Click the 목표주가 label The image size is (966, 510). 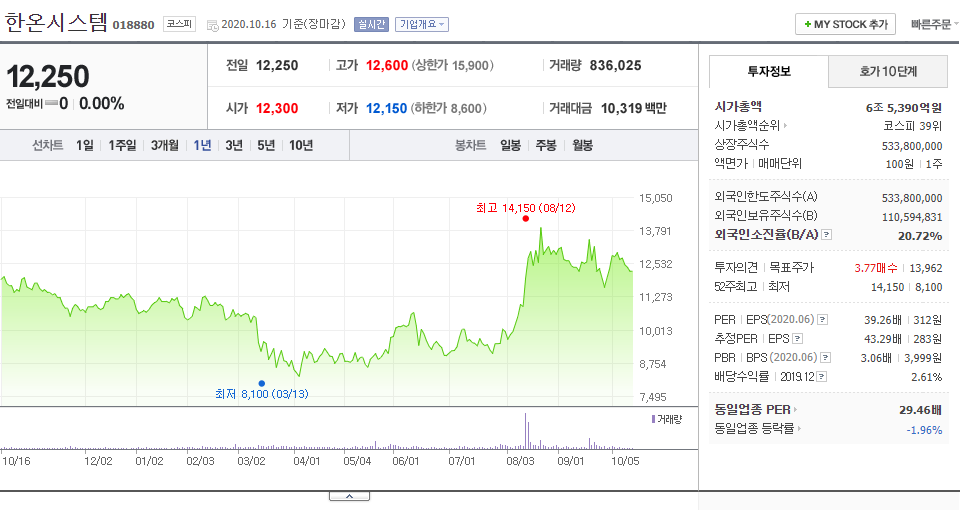coord(792,268)
